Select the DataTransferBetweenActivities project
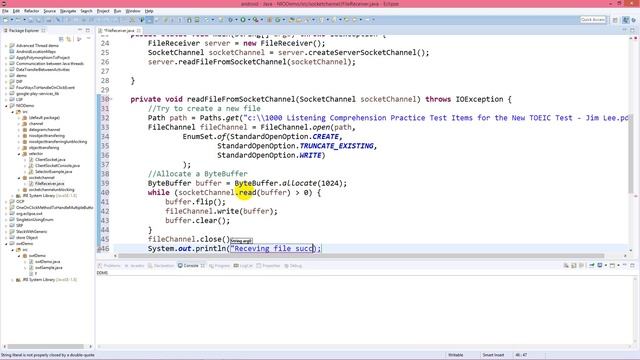 tap(42, 70)
